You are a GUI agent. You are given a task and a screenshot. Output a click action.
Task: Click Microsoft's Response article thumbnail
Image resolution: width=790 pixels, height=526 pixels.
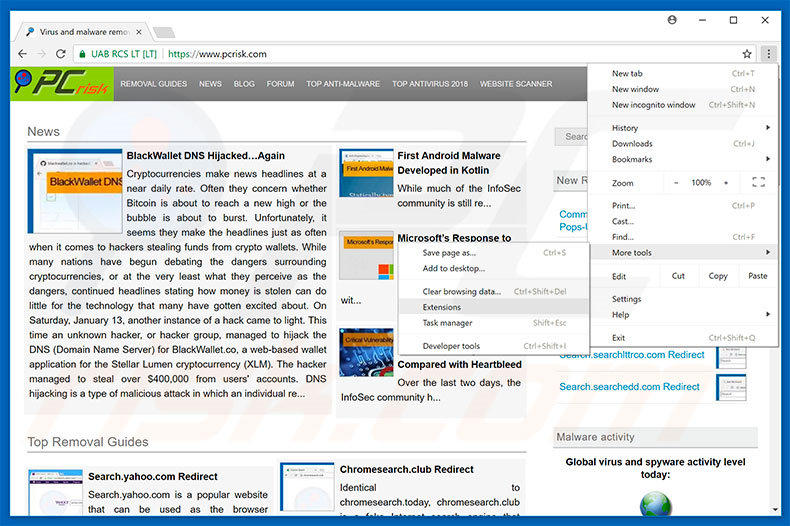(x=366, y=255)
